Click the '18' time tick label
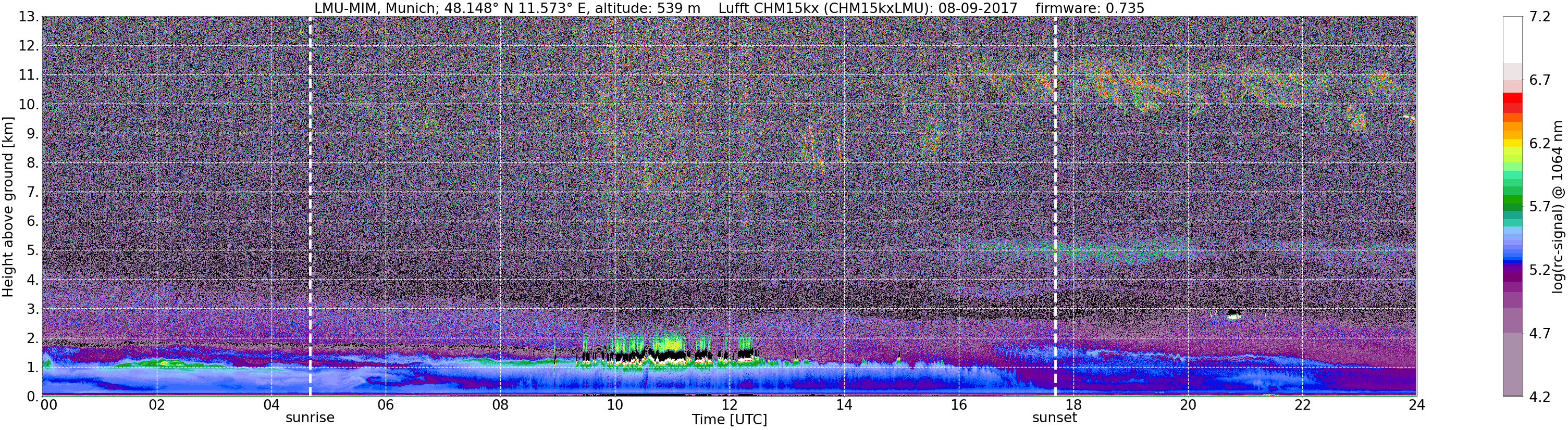 coord(1073,406)
